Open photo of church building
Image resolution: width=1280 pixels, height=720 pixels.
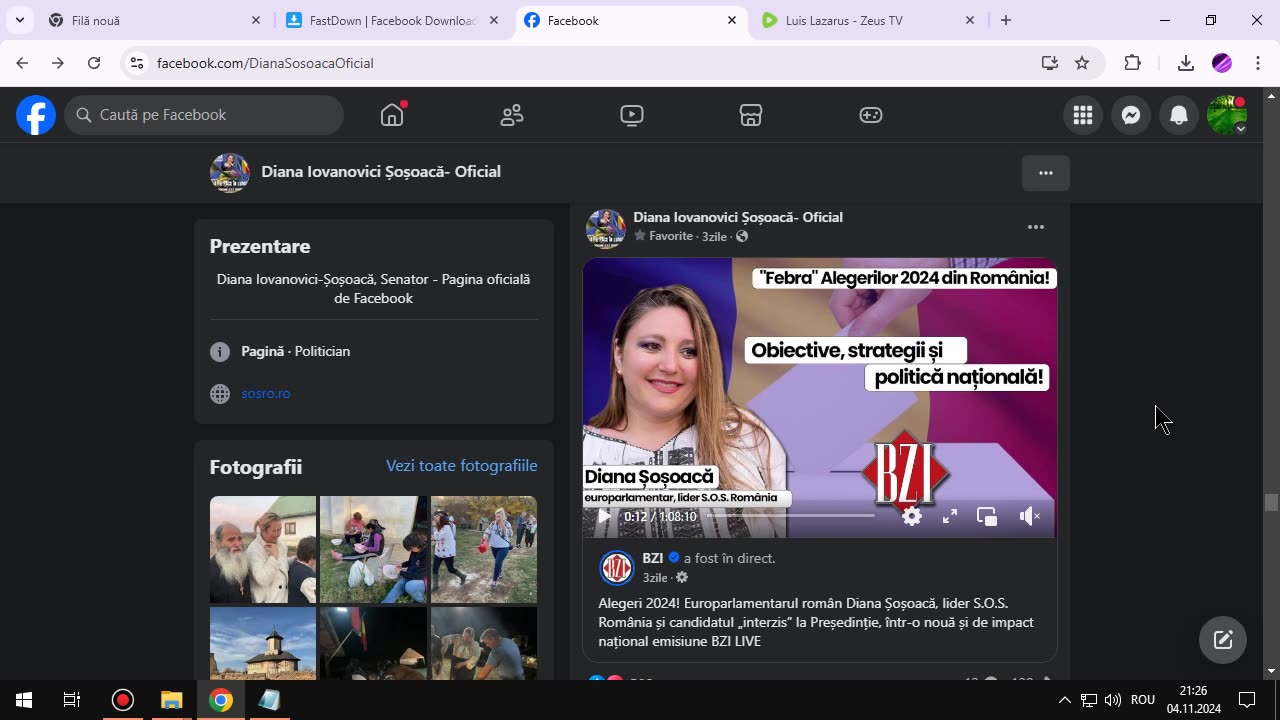click(x=263, y=643)
